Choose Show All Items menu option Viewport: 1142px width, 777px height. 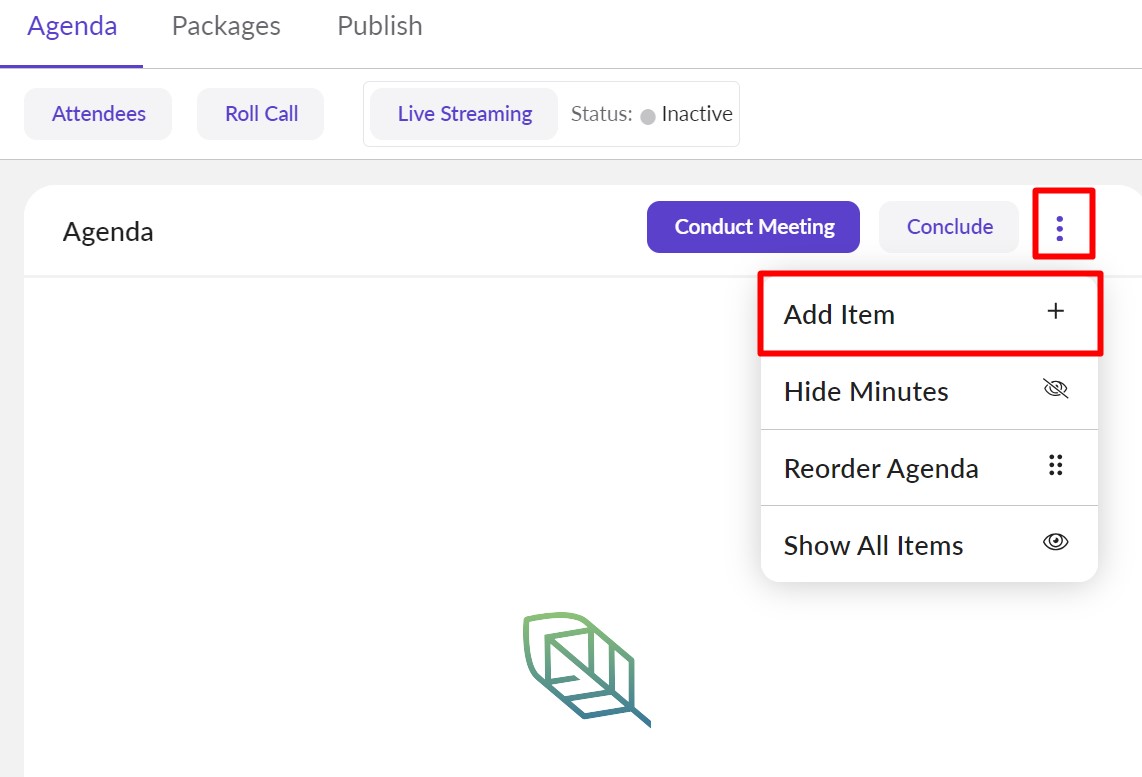(x=873, y=545)
